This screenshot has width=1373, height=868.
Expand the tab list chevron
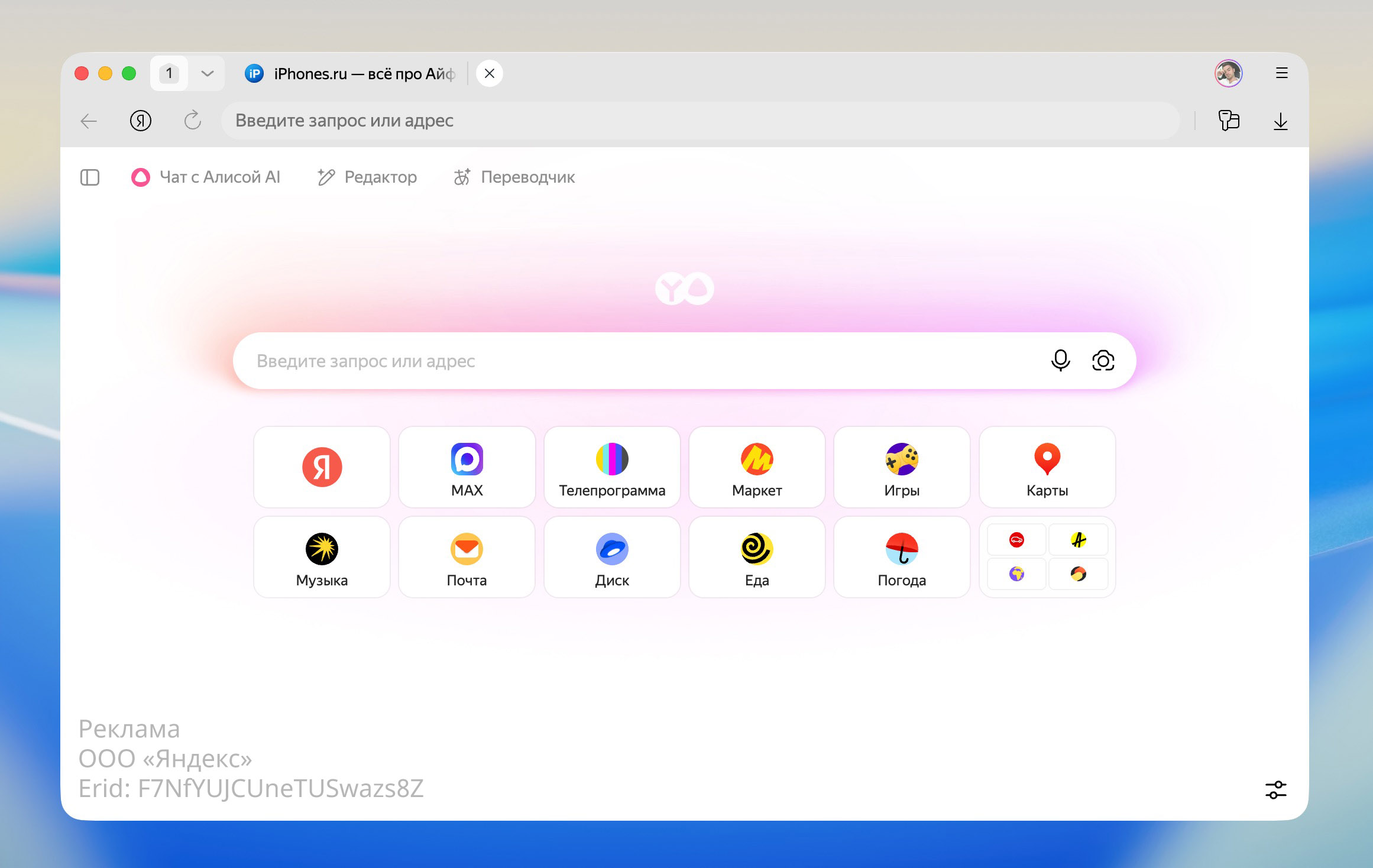pos(207,73)
